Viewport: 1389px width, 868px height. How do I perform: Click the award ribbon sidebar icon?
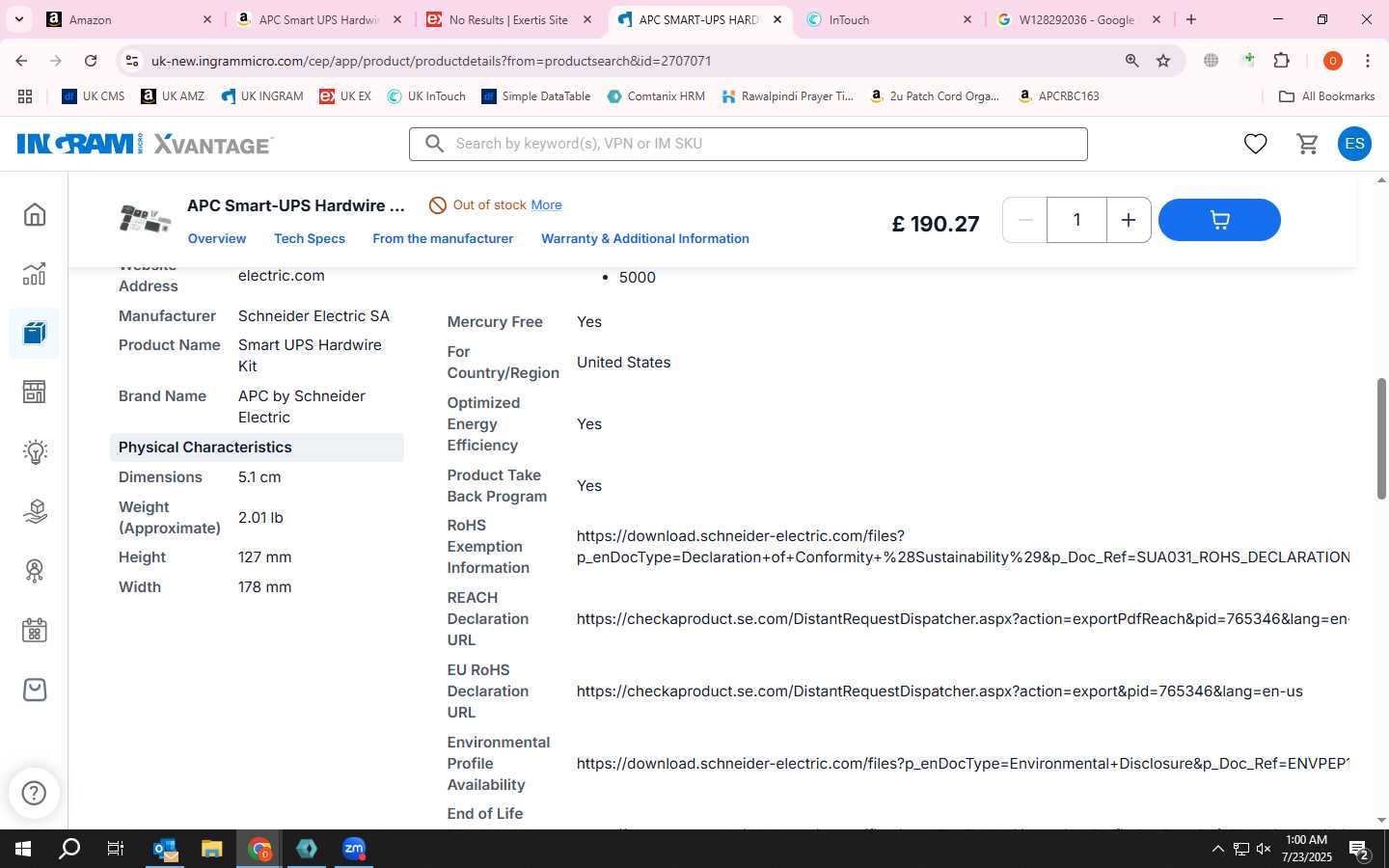point(35,571)
